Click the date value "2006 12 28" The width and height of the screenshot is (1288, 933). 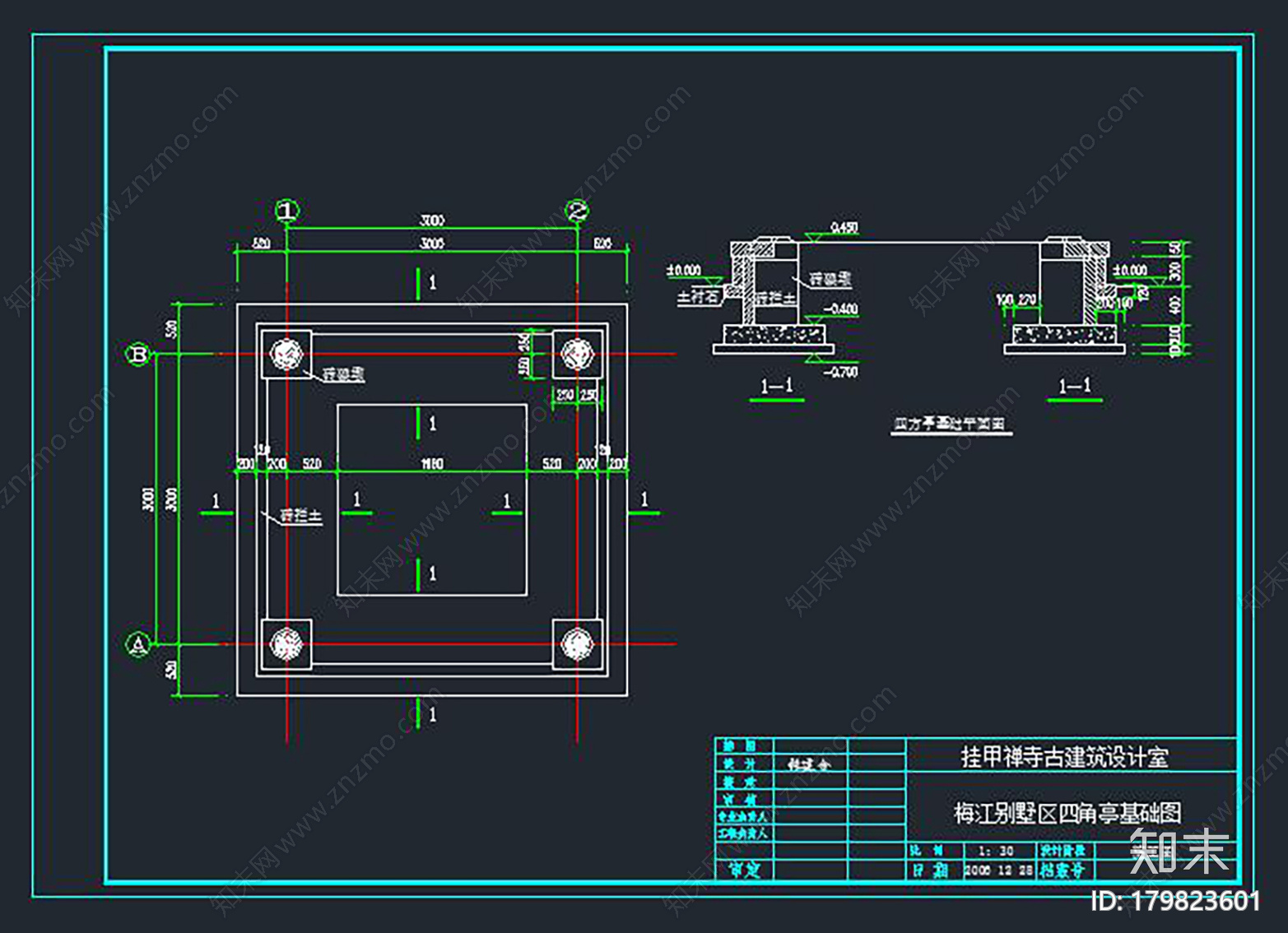point(999,870)
